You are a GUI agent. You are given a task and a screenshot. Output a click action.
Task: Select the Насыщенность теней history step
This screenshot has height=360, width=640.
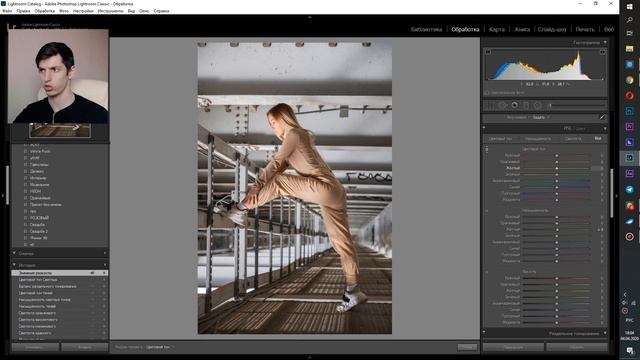click(60, 307)
